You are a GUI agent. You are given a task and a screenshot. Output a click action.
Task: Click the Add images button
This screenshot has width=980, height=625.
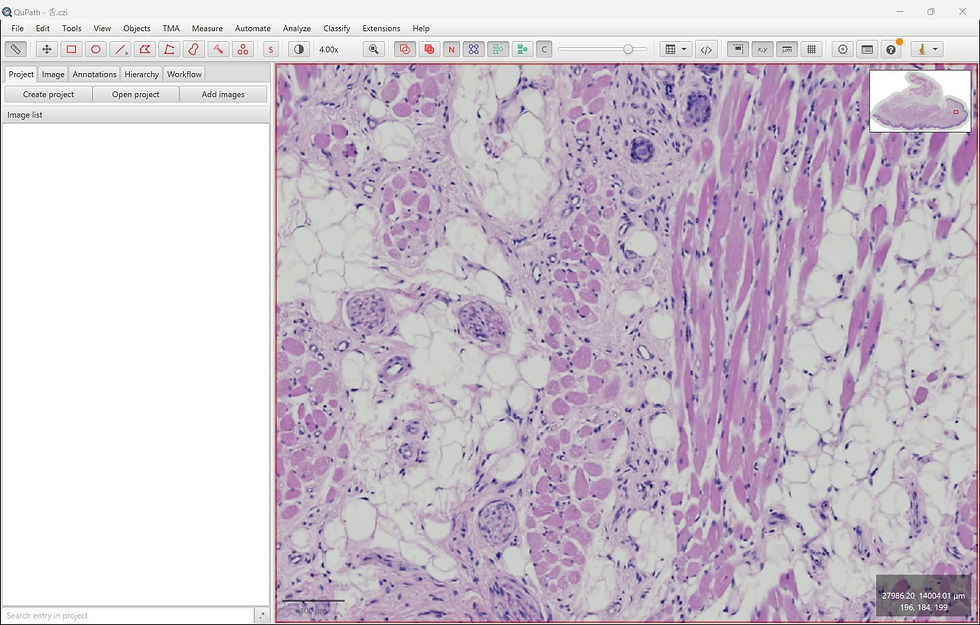coord(223,94)
